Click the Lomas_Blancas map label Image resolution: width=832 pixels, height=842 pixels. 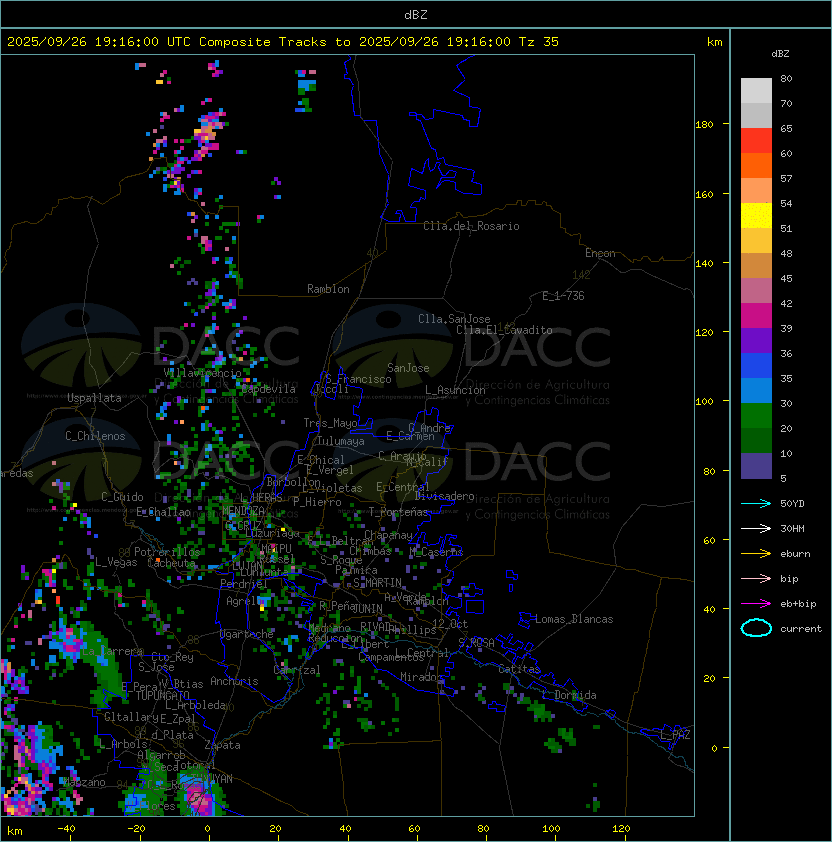pos(574,619)
